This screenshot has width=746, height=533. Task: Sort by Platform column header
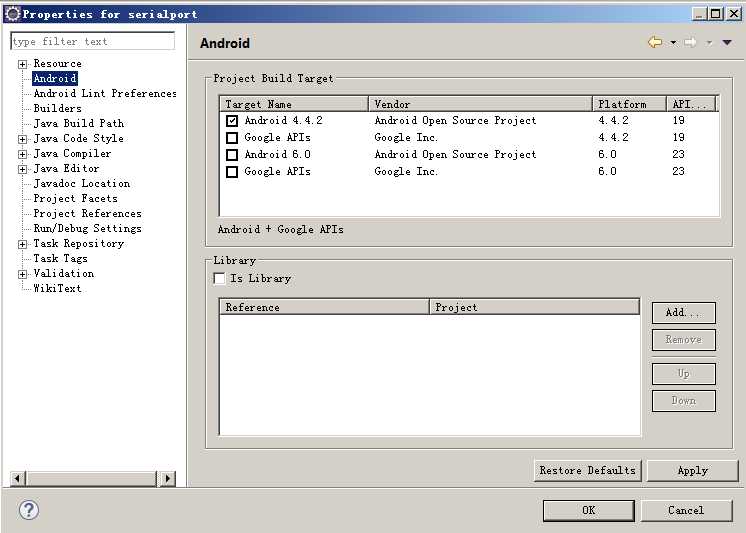tap(629, 104)
